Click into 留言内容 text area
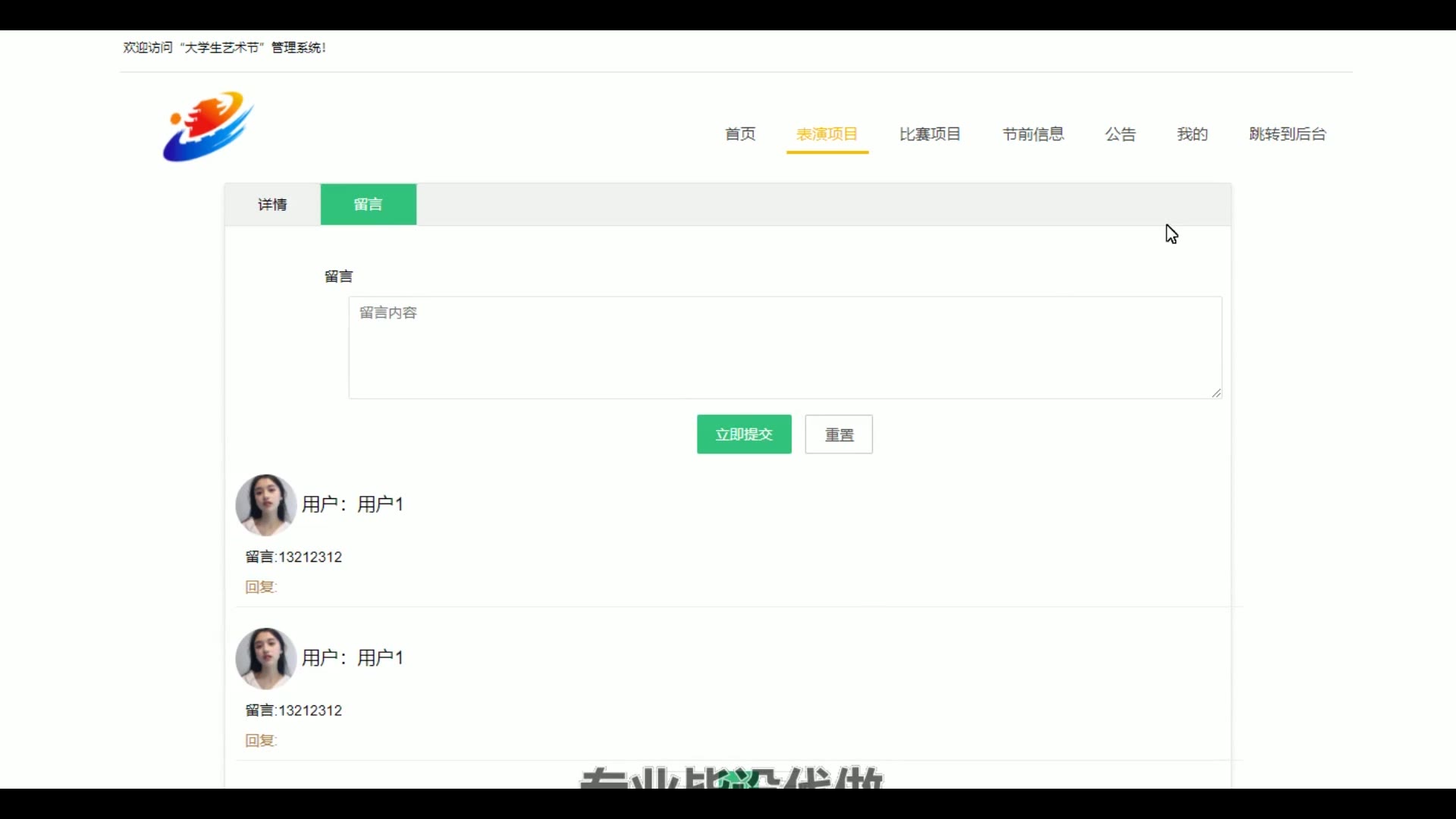 tap(785, 347)
